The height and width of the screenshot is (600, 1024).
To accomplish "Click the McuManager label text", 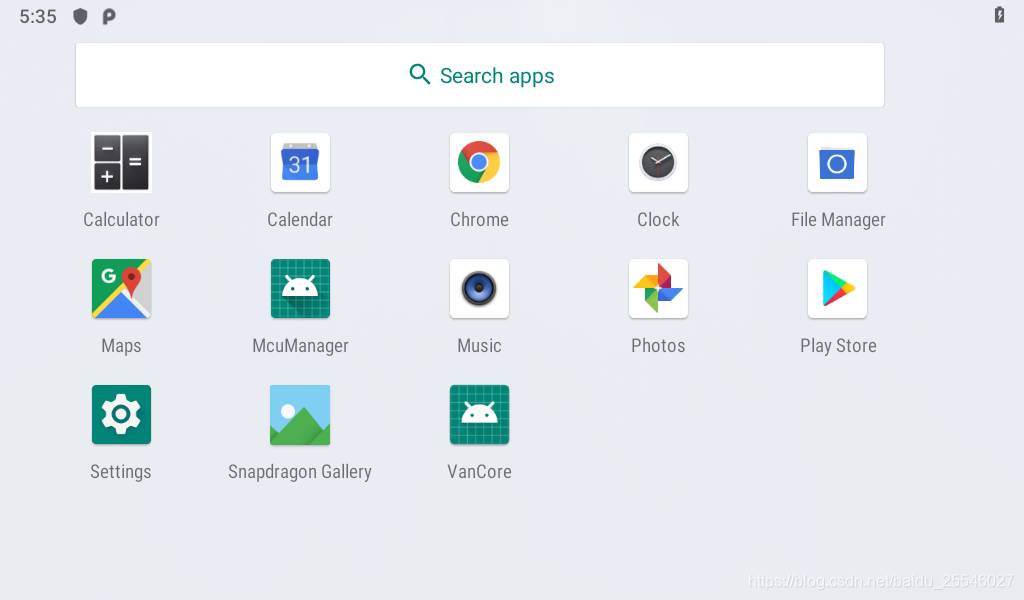I will click(300, 346).
